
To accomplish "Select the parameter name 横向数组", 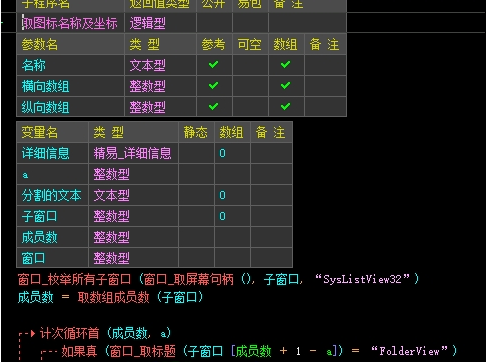I will 46,86.
